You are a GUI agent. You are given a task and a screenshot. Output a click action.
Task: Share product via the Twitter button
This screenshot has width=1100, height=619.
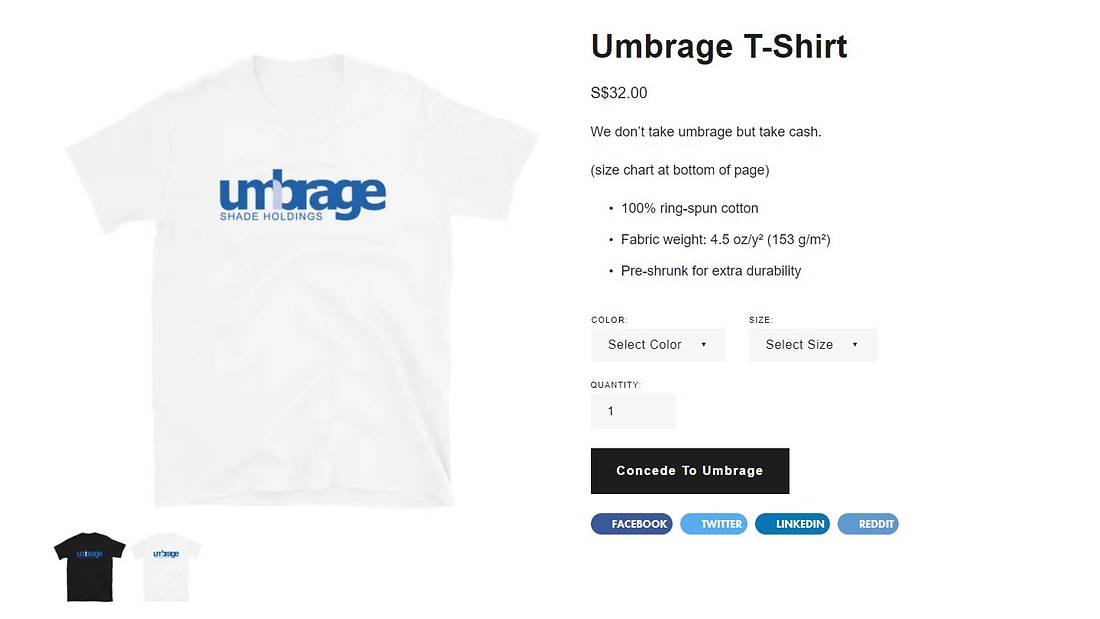tap(713, 524)
